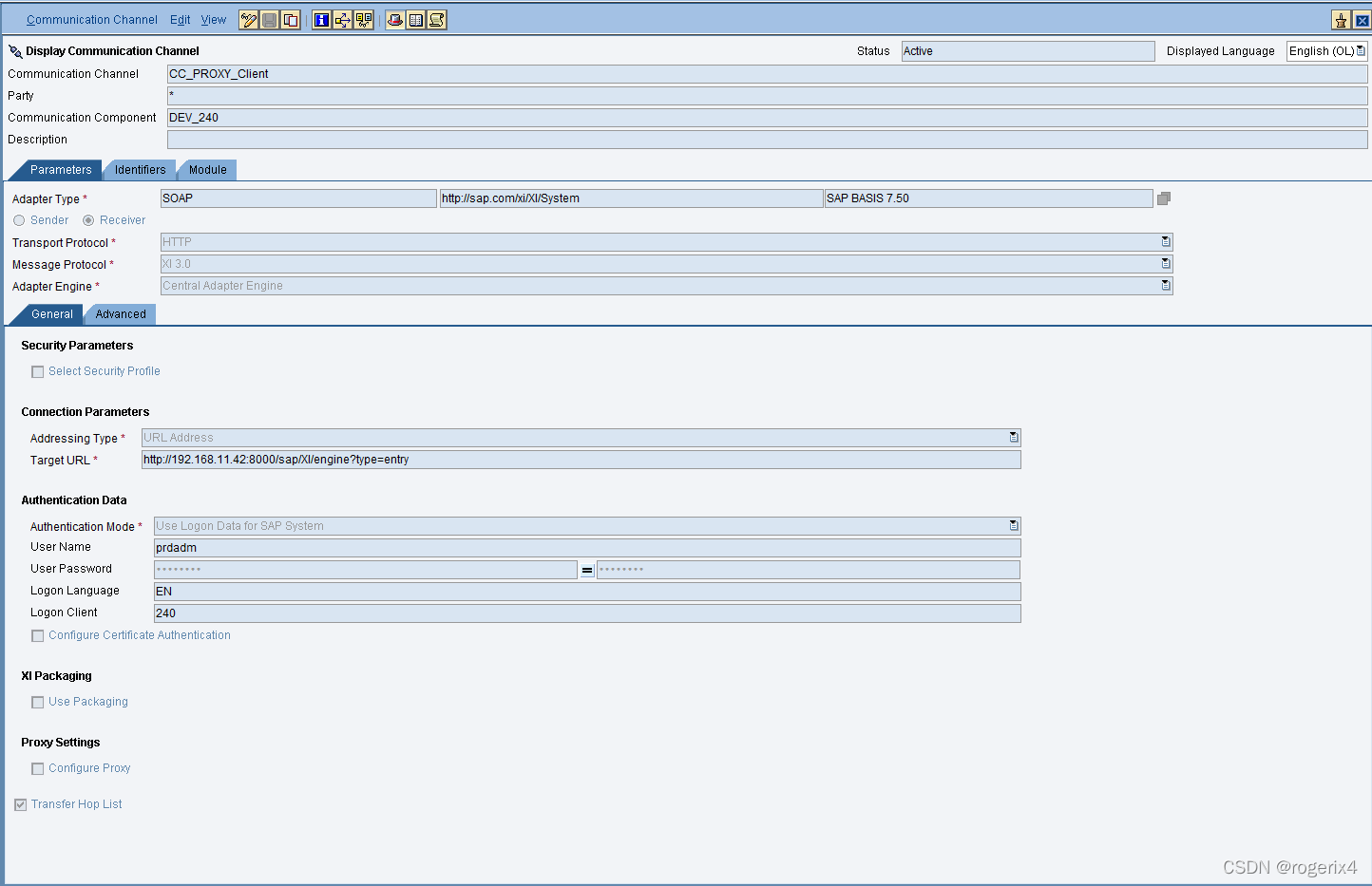The image size is (1372, 886).
Task: Open the Module tab
Action: point(207,170)
